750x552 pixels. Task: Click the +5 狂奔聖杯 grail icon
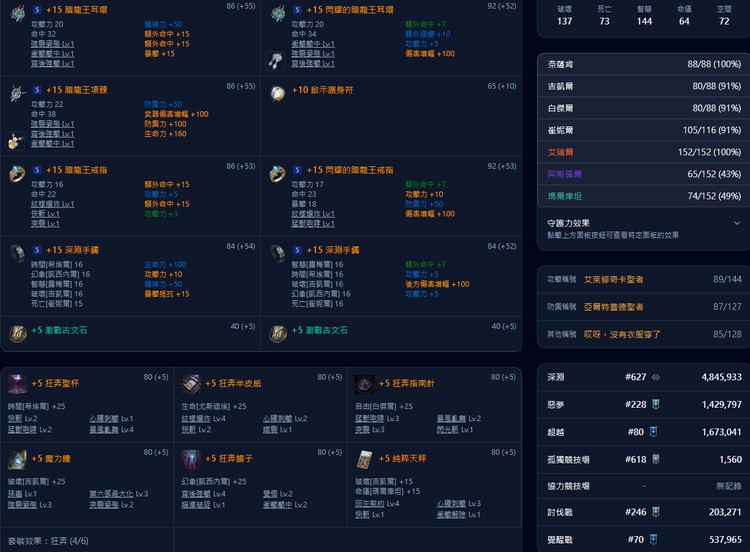point(17,384)
